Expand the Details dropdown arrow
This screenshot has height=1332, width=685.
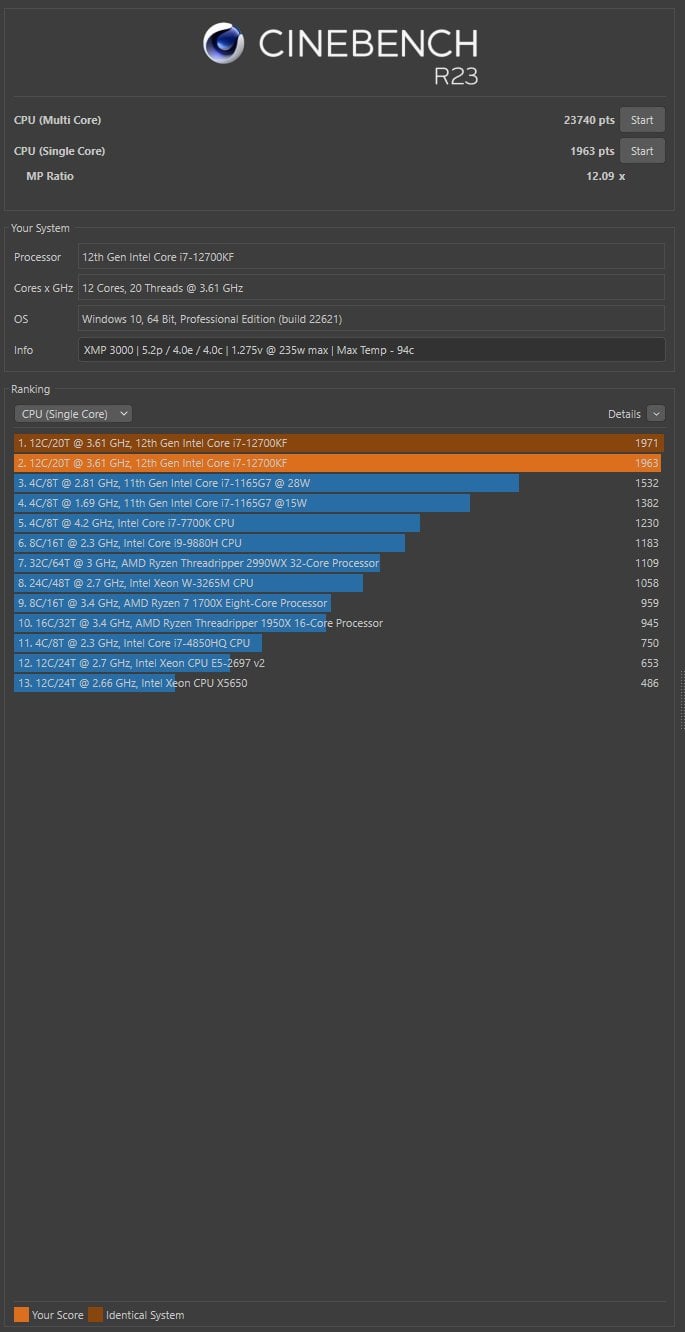(656, 413)
